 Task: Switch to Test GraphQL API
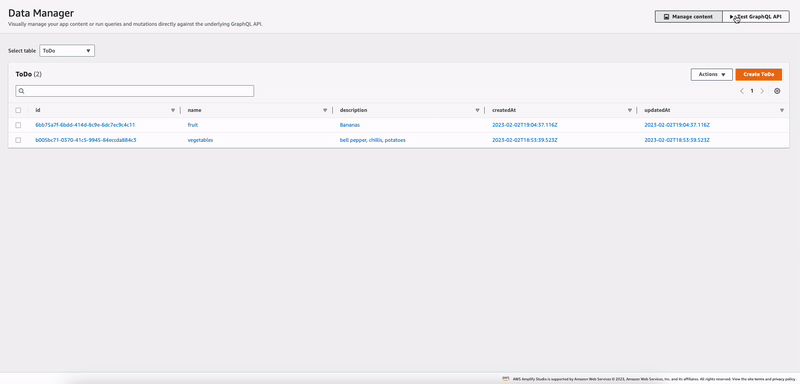pyautogui.click(x=756, y=17)
